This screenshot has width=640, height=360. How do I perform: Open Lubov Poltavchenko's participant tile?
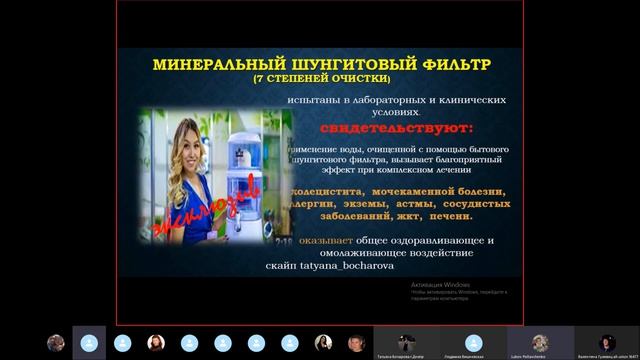pyautogui.click(x=540, y=343)
